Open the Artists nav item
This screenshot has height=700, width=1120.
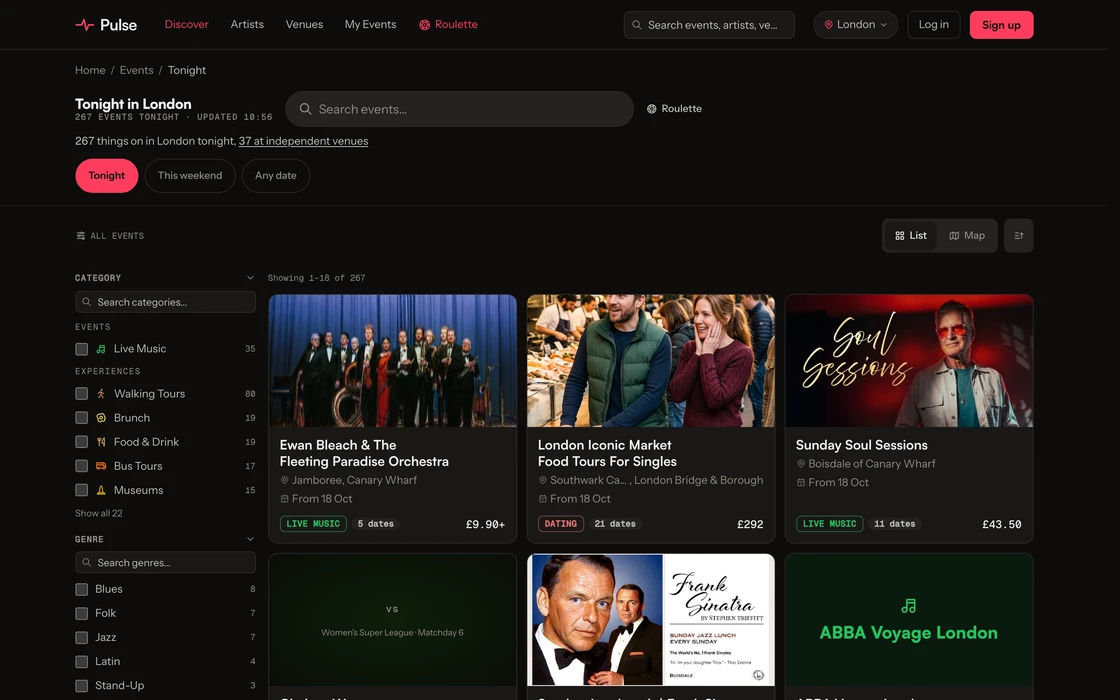click(247, 24)
